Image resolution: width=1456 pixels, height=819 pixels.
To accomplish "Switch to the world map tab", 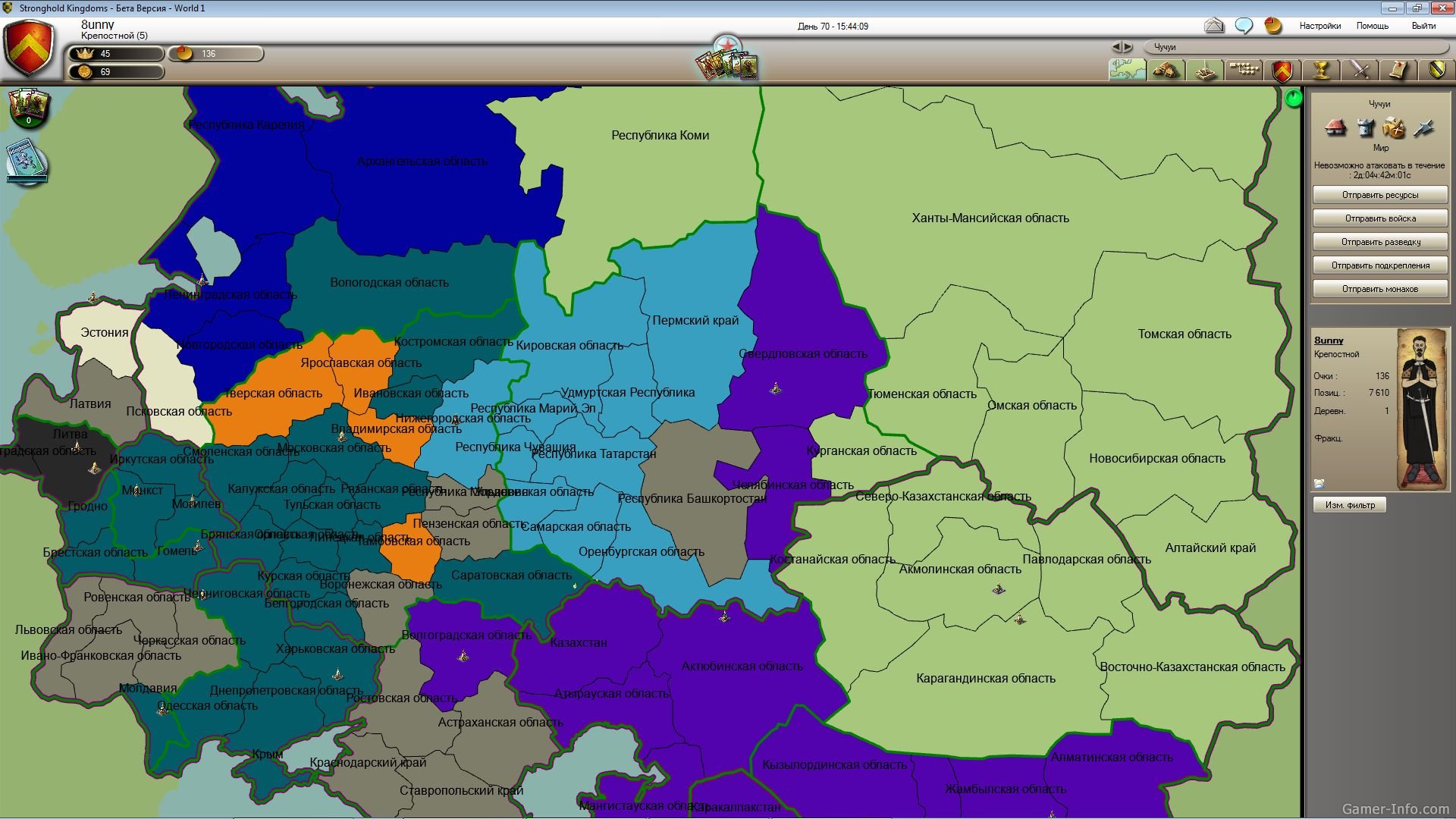I will tap(1127, 70).
